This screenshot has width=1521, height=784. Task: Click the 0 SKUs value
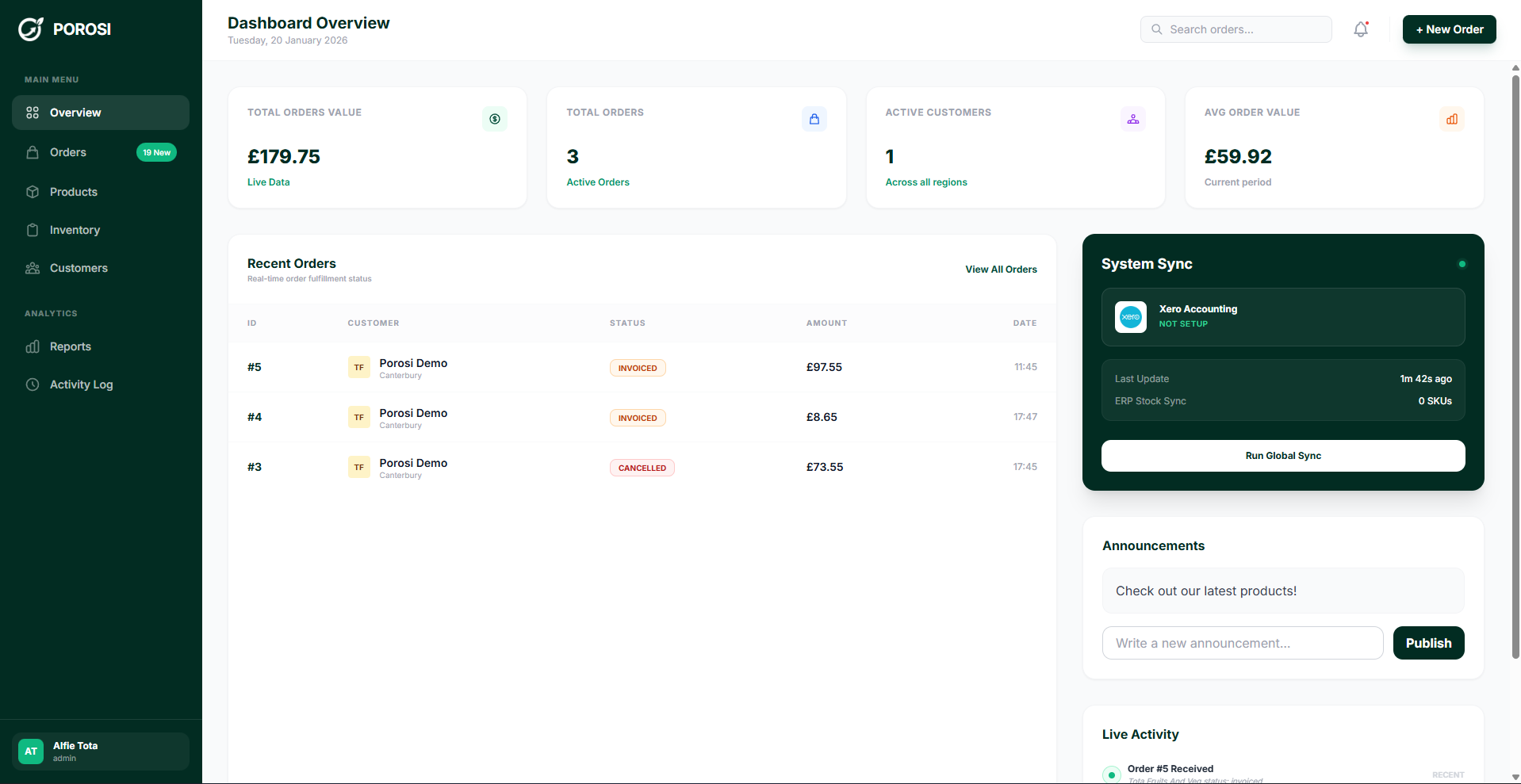[x=1435, y=401]
